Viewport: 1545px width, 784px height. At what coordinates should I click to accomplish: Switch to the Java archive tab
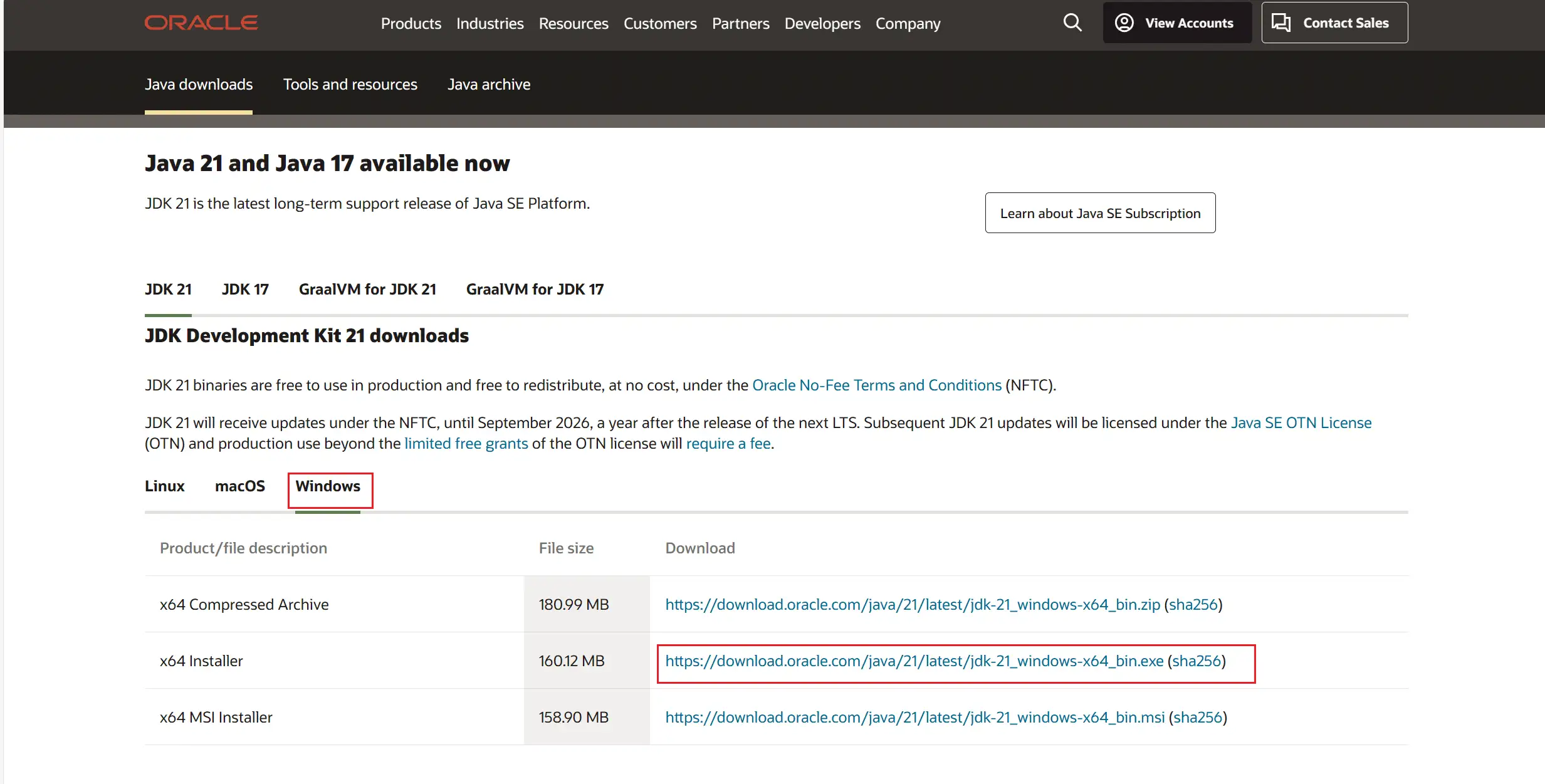pyautogui.click(x=489, y=85)
